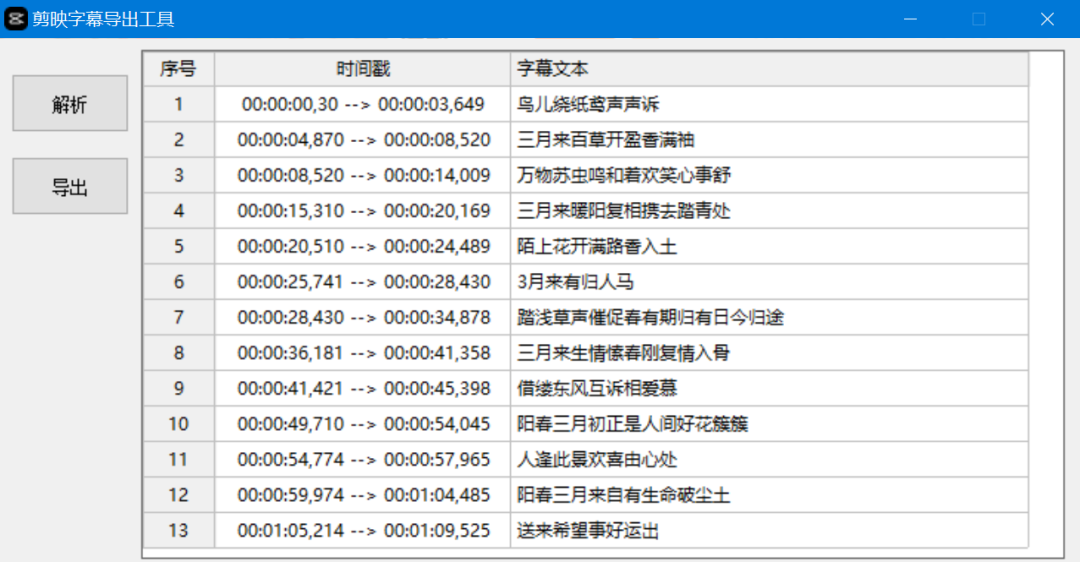
Task: Click timestamp 00:00:00,30 --> 00:00:03,649
Action: tap(363, 104)
